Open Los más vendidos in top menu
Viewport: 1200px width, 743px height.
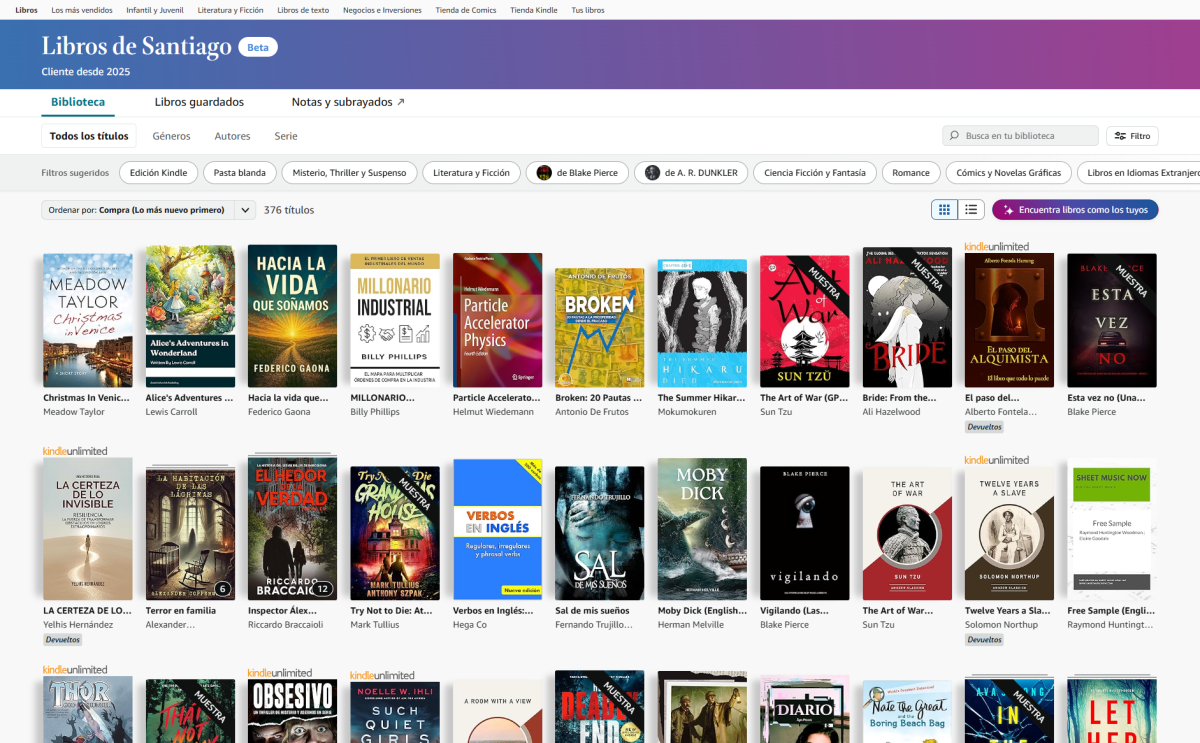81,10
